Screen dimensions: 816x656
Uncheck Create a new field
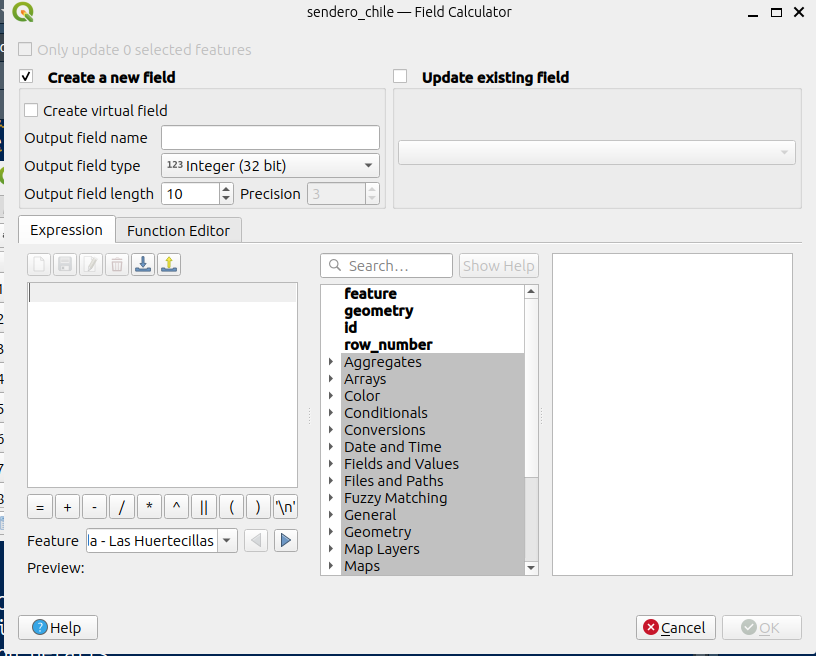click(27, 77)
